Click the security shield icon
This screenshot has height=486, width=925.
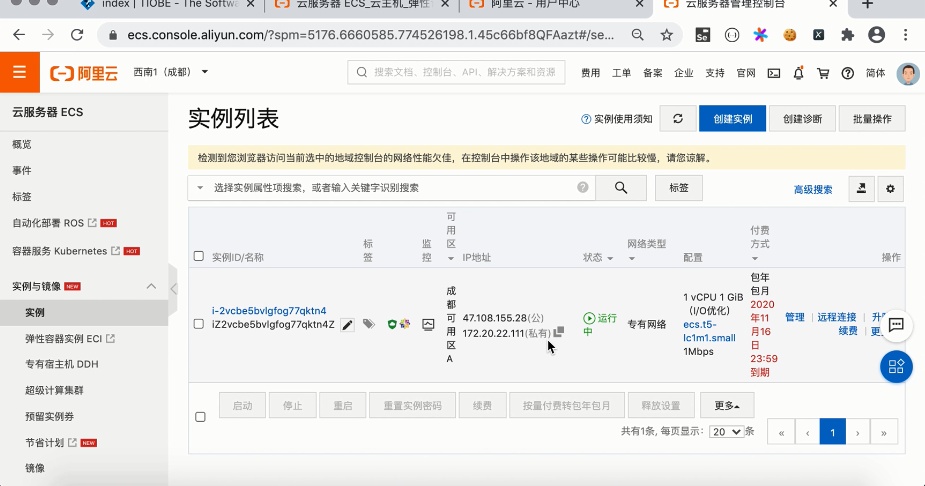(392, 324)
